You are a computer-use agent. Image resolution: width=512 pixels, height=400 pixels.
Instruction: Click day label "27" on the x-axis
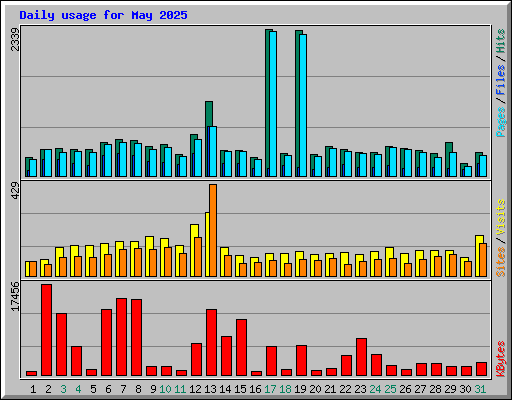coord(420,389)
